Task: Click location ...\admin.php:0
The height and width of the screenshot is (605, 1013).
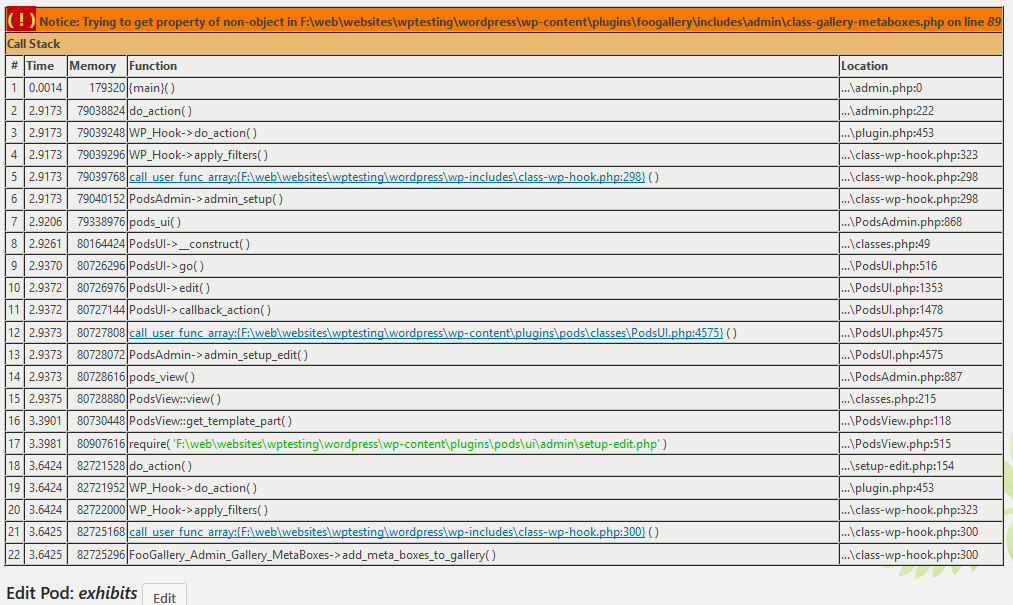Action: point(882,88)
